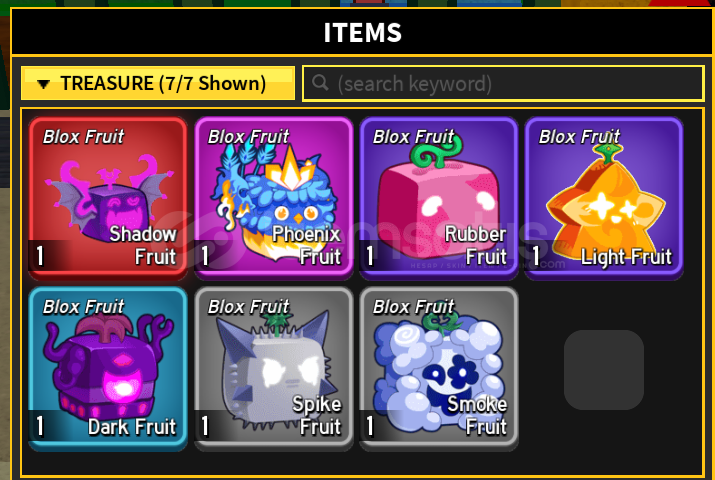The image size is (715, 480).
Task: Select the Shadow Fruit item
Action: [x=108, y=198]
